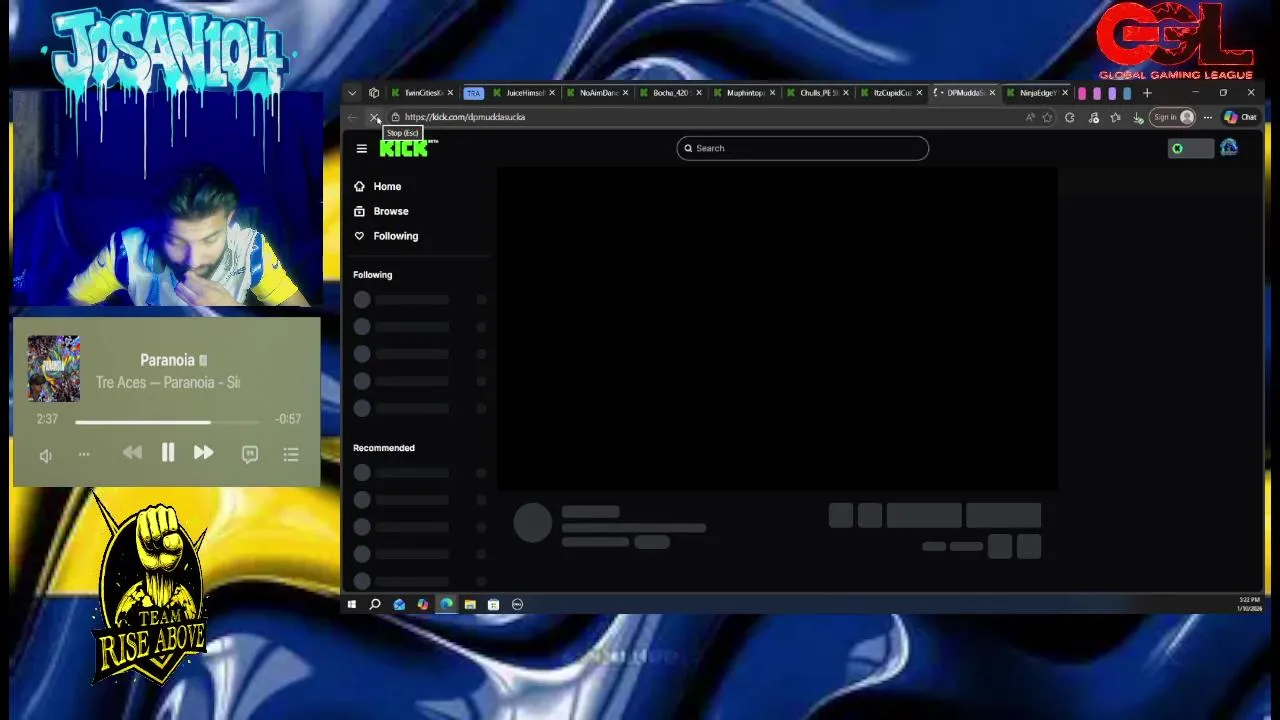Close the Bocha_420 tab
The height and width of the screenshot is (720, 1280).
(699, 93)
